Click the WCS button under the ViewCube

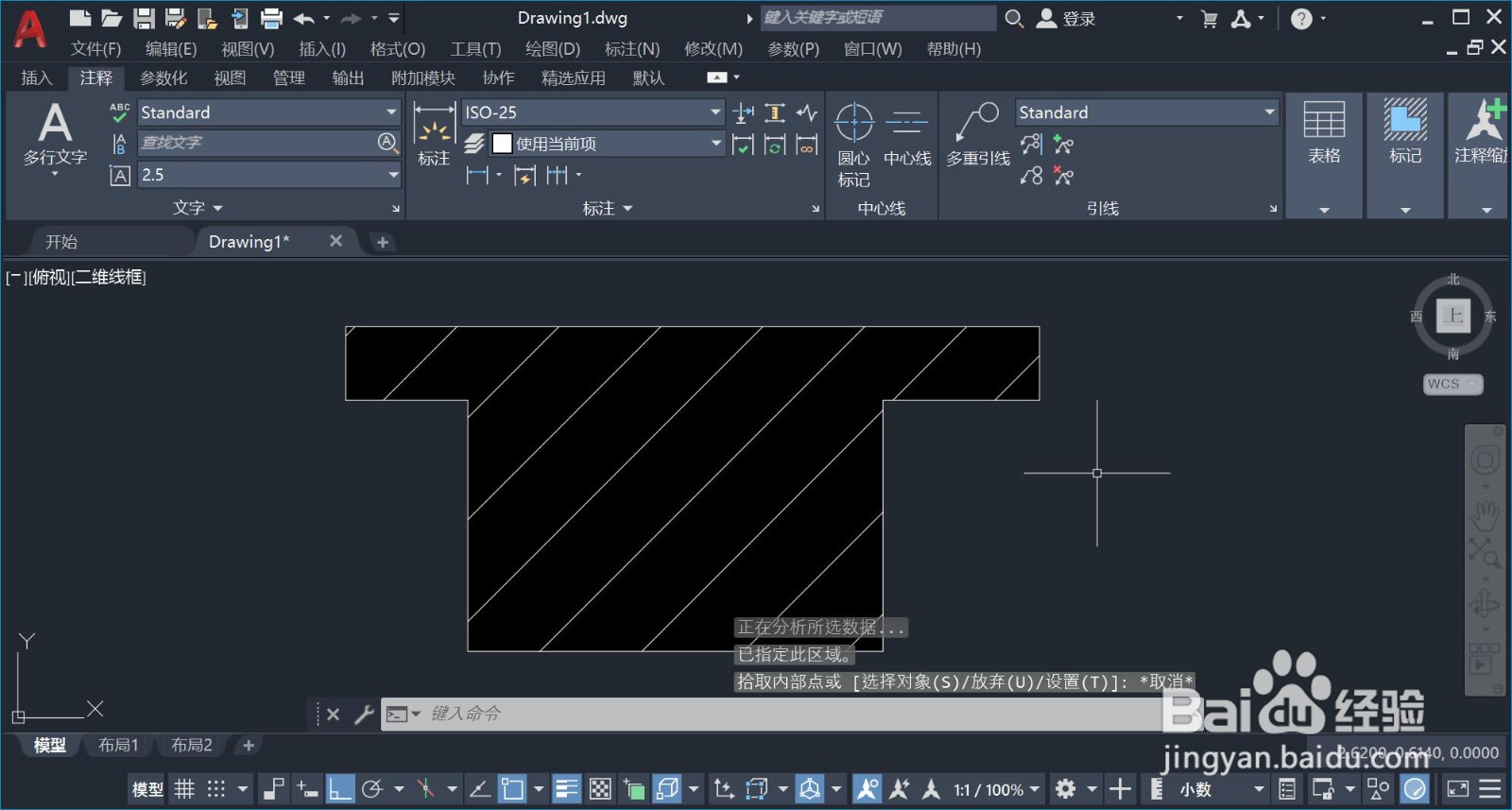1452,384
